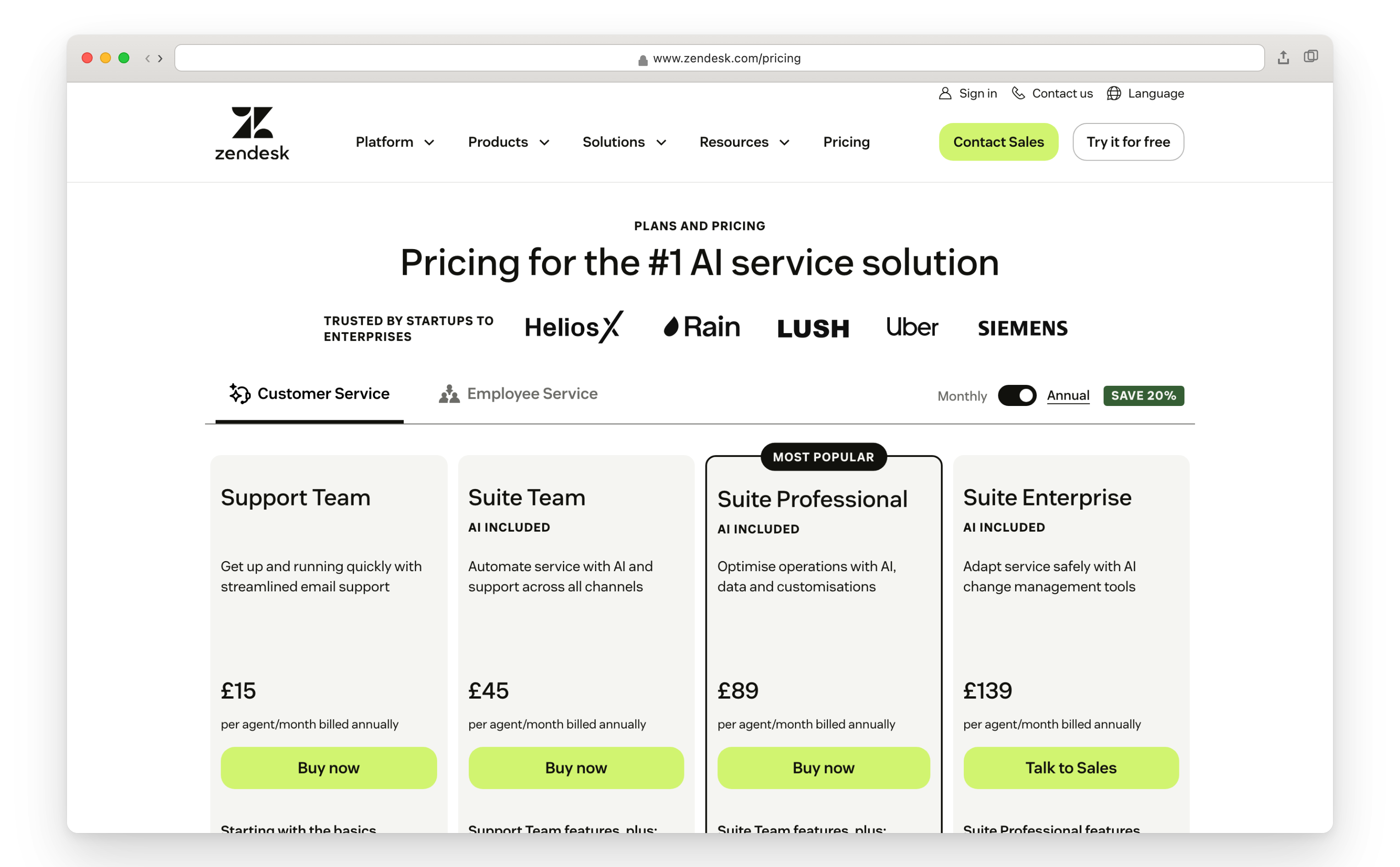The image size is (1400, 867).
Task: Click the browser share icon
Action: [1283, 57]
